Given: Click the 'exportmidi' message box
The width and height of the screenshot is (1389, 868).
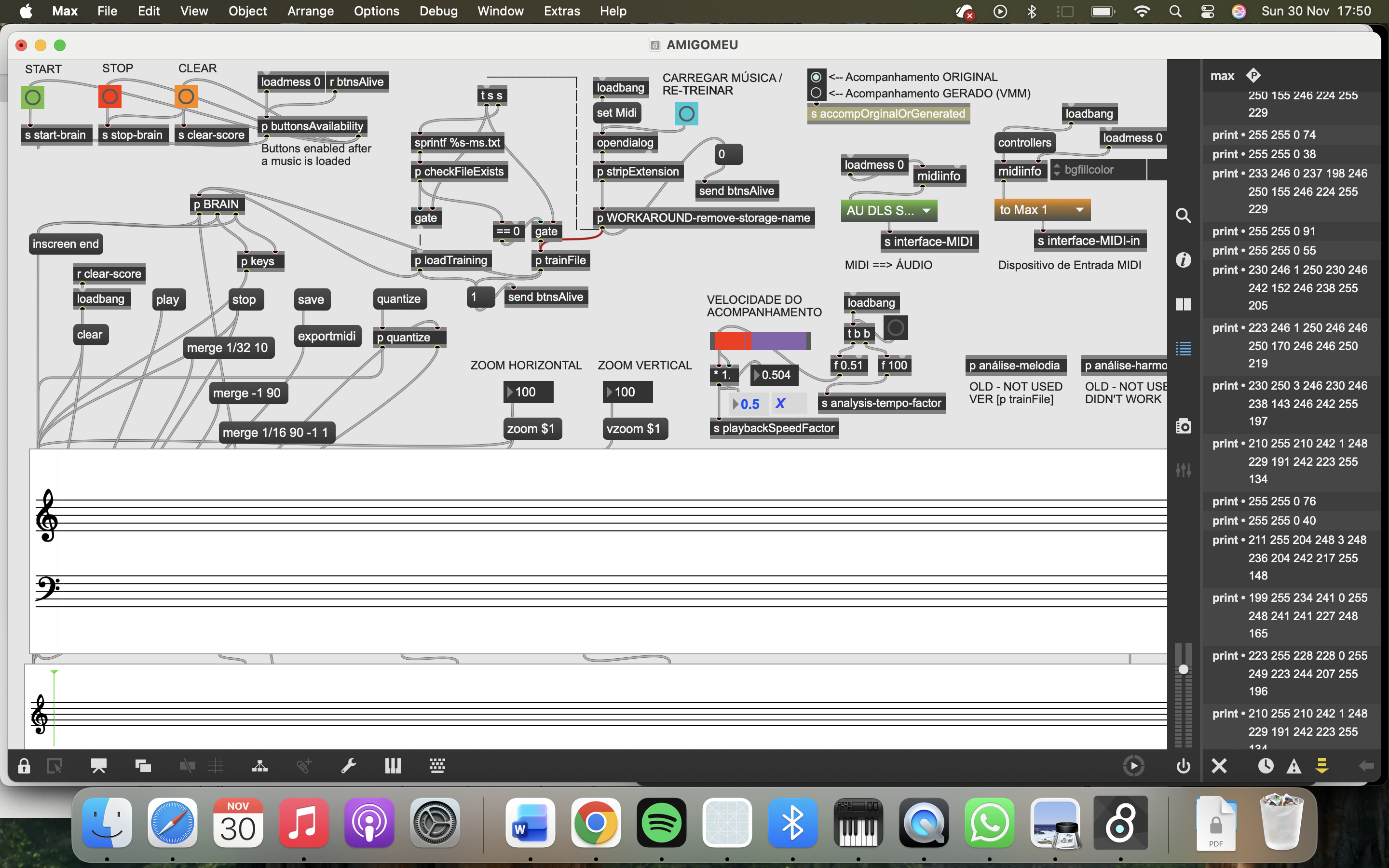Looking at the screenshot, I should click(327, 337).
